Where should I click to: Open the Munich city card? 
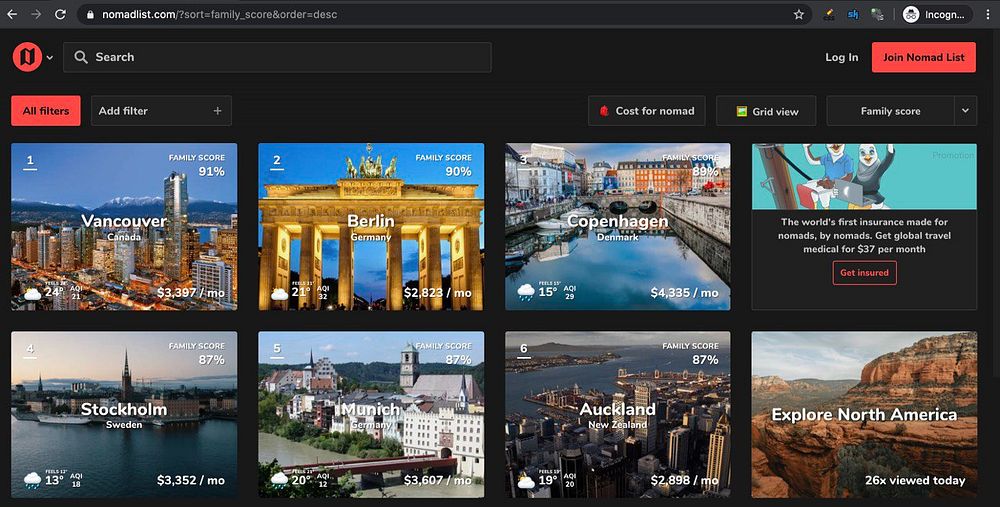point(371,415)
